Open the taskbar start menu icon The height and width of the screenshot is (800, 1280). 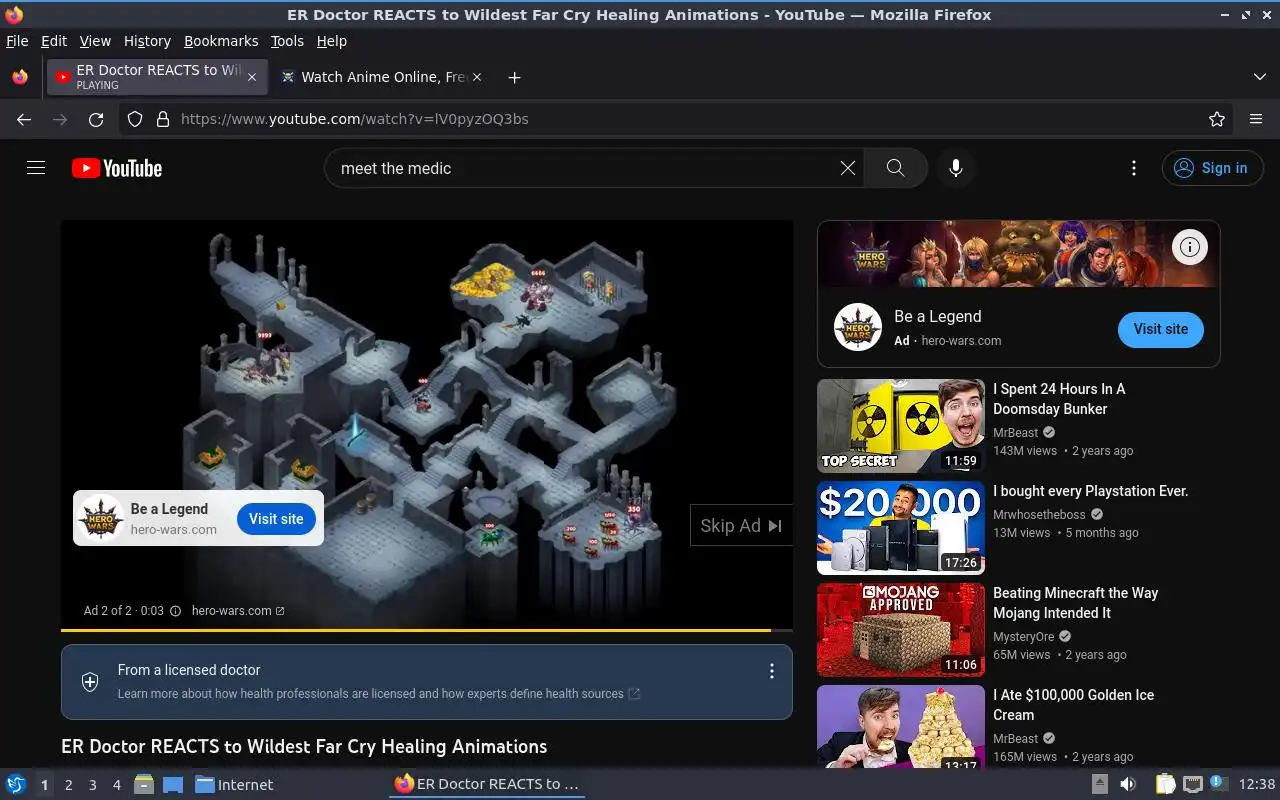16,784
